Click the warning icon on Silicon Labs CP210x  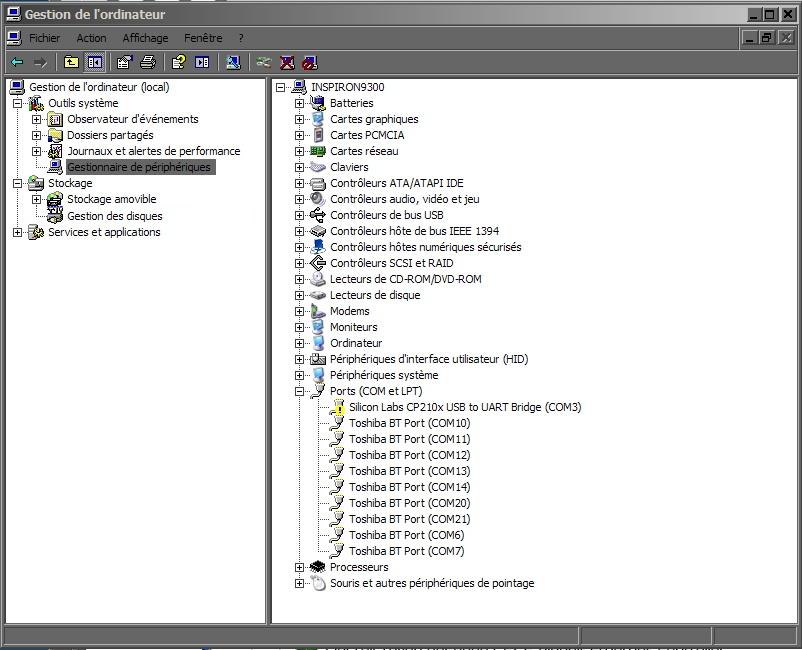click(338, 408)
